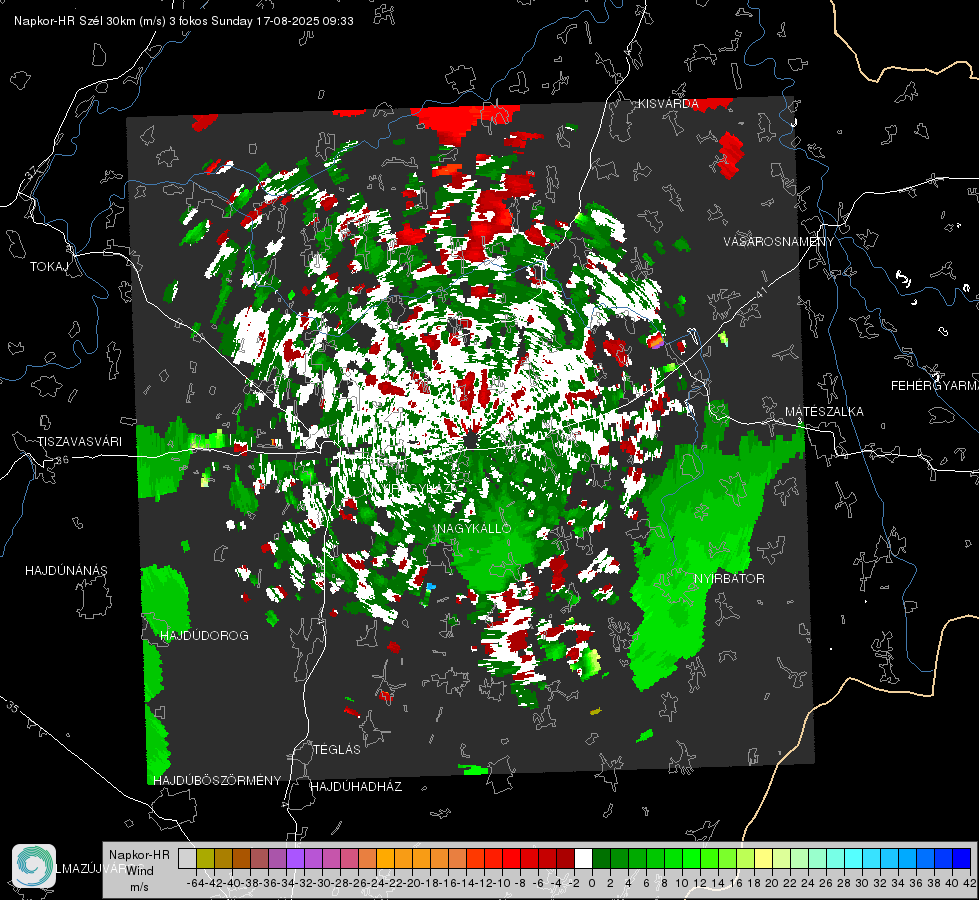The image size is (979, 900).
Task: Click the swirl logo icon beside the legend
Action: (x=34, y=866)
